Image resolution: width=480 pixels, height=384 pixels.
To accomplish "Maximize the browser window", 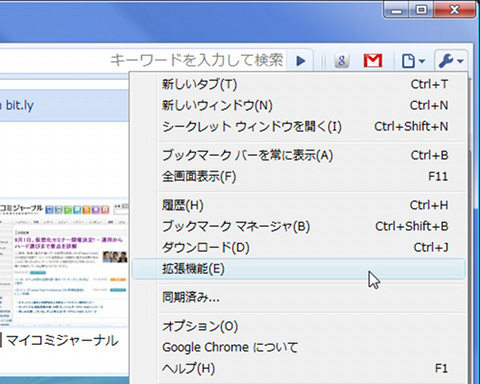I will point(421,10).
